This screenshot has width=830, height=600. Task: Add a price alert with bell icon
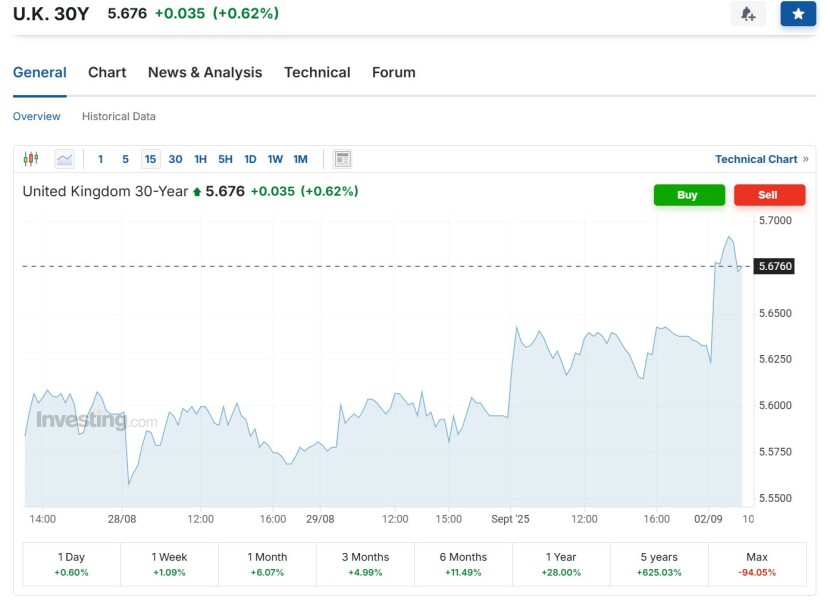pyautogui.click(x=748, y=14)
